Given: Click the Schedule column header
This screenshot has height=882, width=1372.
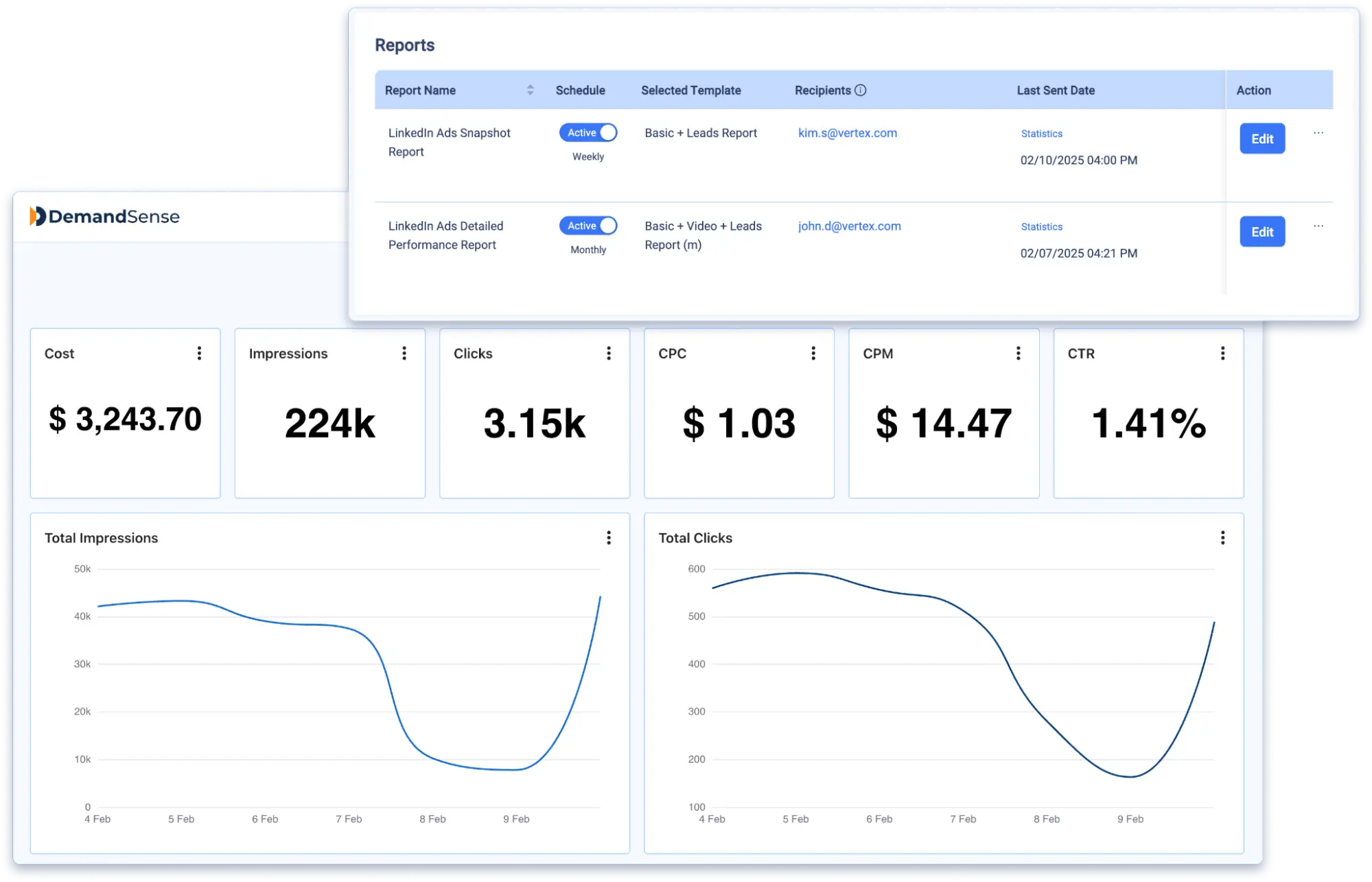Looking at the screenshot, I should point(580,91).
